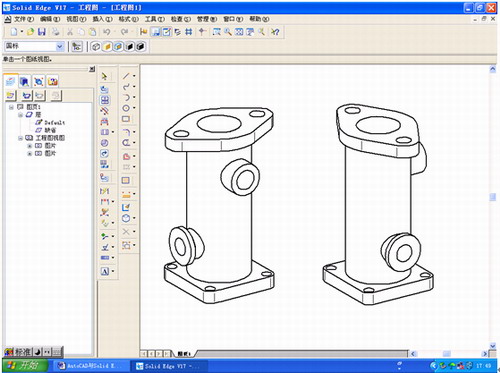Image resolution: width=500 pixels, height=373 pixels.
Task: Choose the Rectangle drawing tool
Action: click(x=126, y=119)
